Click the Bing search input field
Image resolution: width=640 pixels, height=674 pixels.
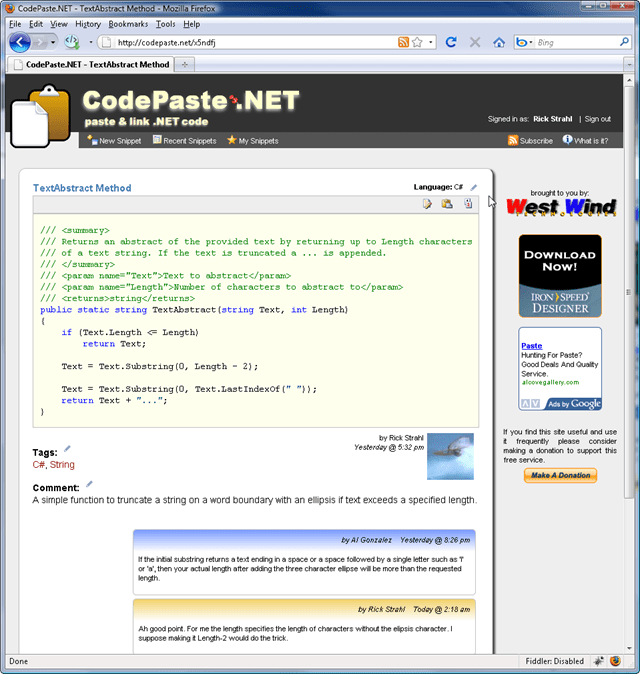[x=576, y=42]
